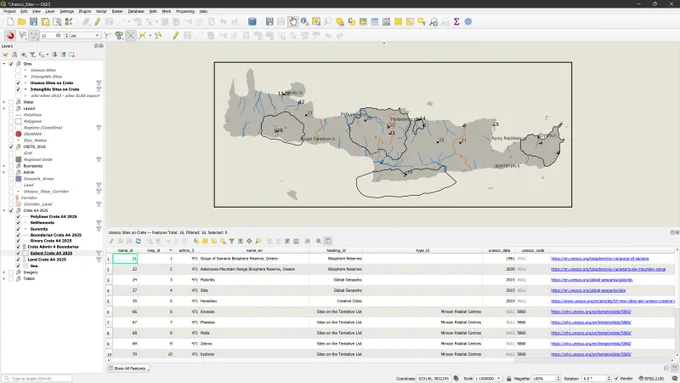Open the Project menu
Screen dimensions: 680x383
tap(9, 11)
